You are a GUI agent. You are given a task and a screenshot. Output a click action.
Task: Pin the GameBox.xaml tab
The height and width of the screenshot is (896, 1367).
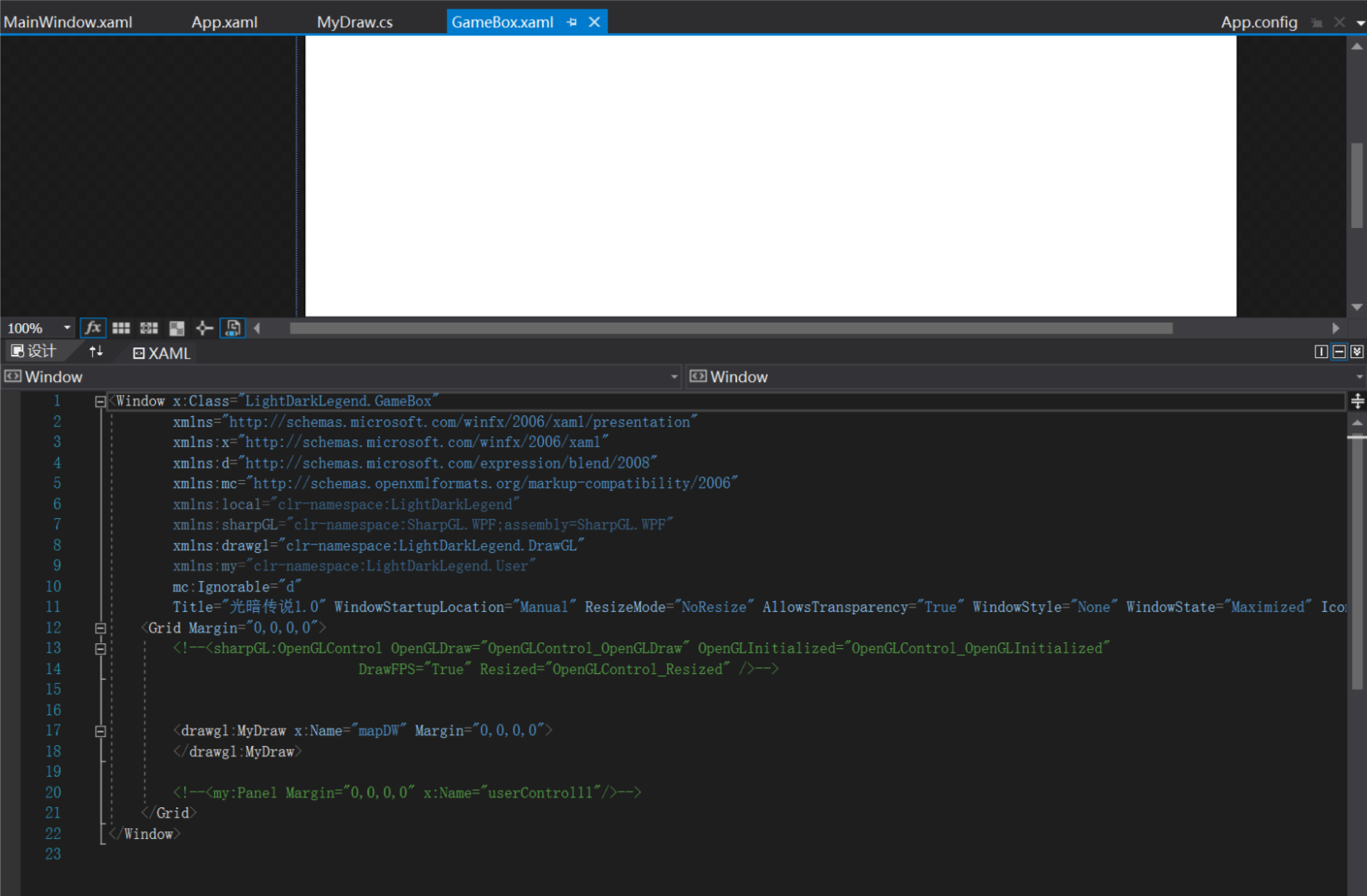tap(572, 22)
